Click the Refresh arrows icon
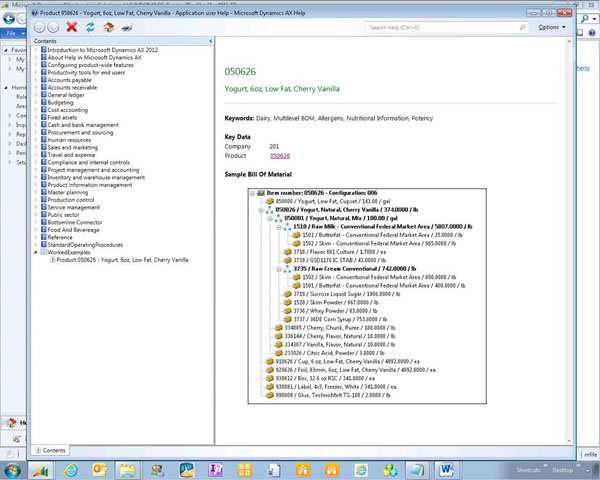This screenshot has width=600, height=480. click(x=90, y=27)
